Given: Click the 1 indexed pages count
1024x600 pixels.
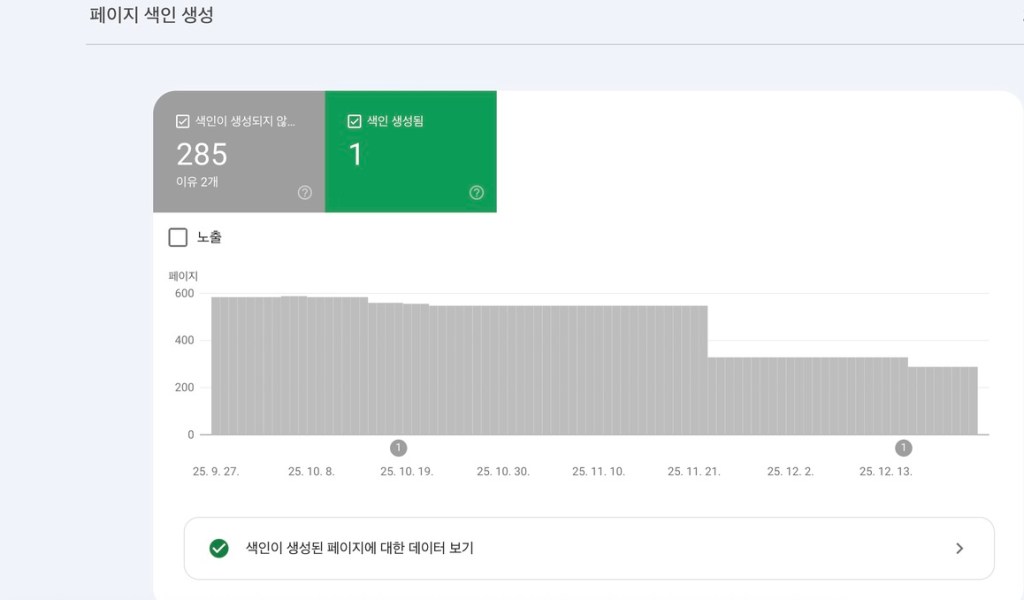Looking at the screenshot, I should point(355,156).
